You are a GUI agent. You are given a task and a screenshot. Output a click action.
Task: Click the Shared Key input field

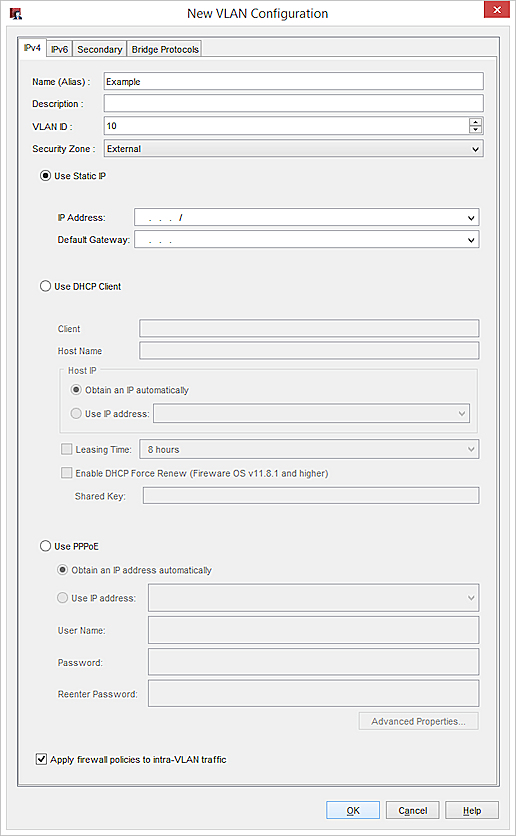pos(311,495)
